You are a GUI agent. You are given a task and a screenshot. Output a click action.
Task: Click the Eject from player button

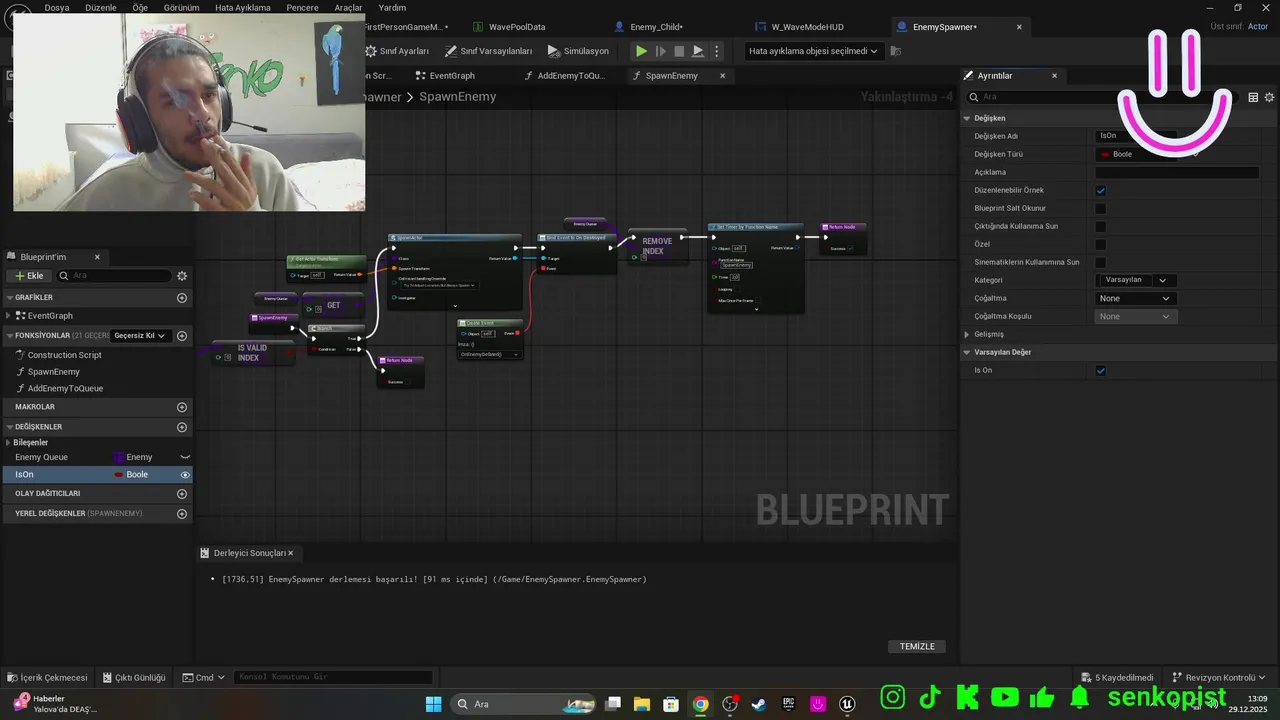[x=698, y=51]
